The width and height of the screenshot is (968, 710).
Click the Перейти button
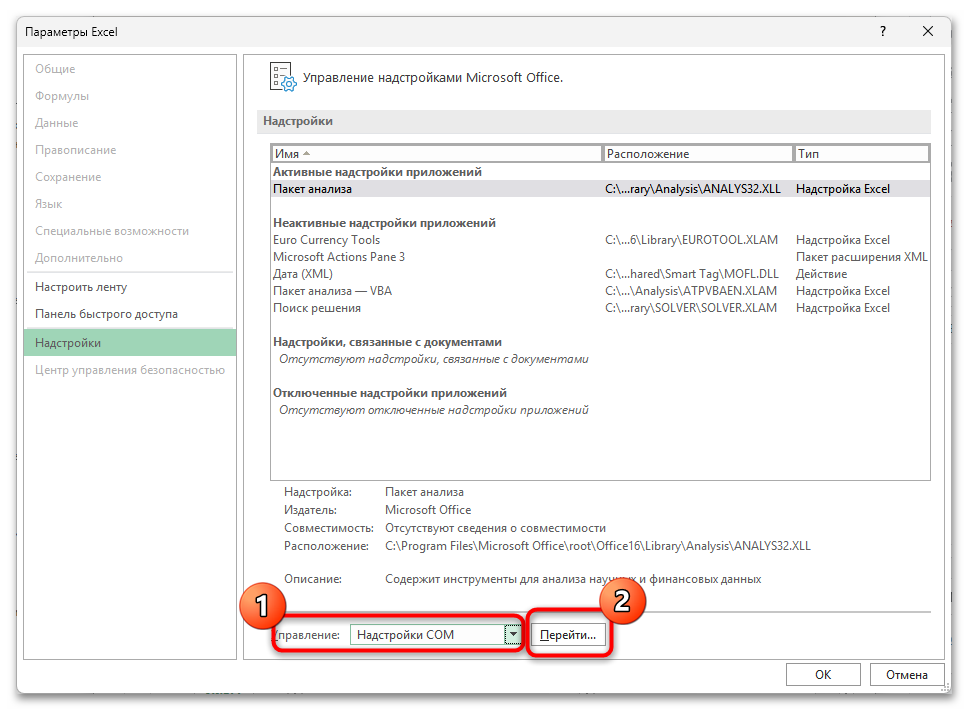pos(568,635)
